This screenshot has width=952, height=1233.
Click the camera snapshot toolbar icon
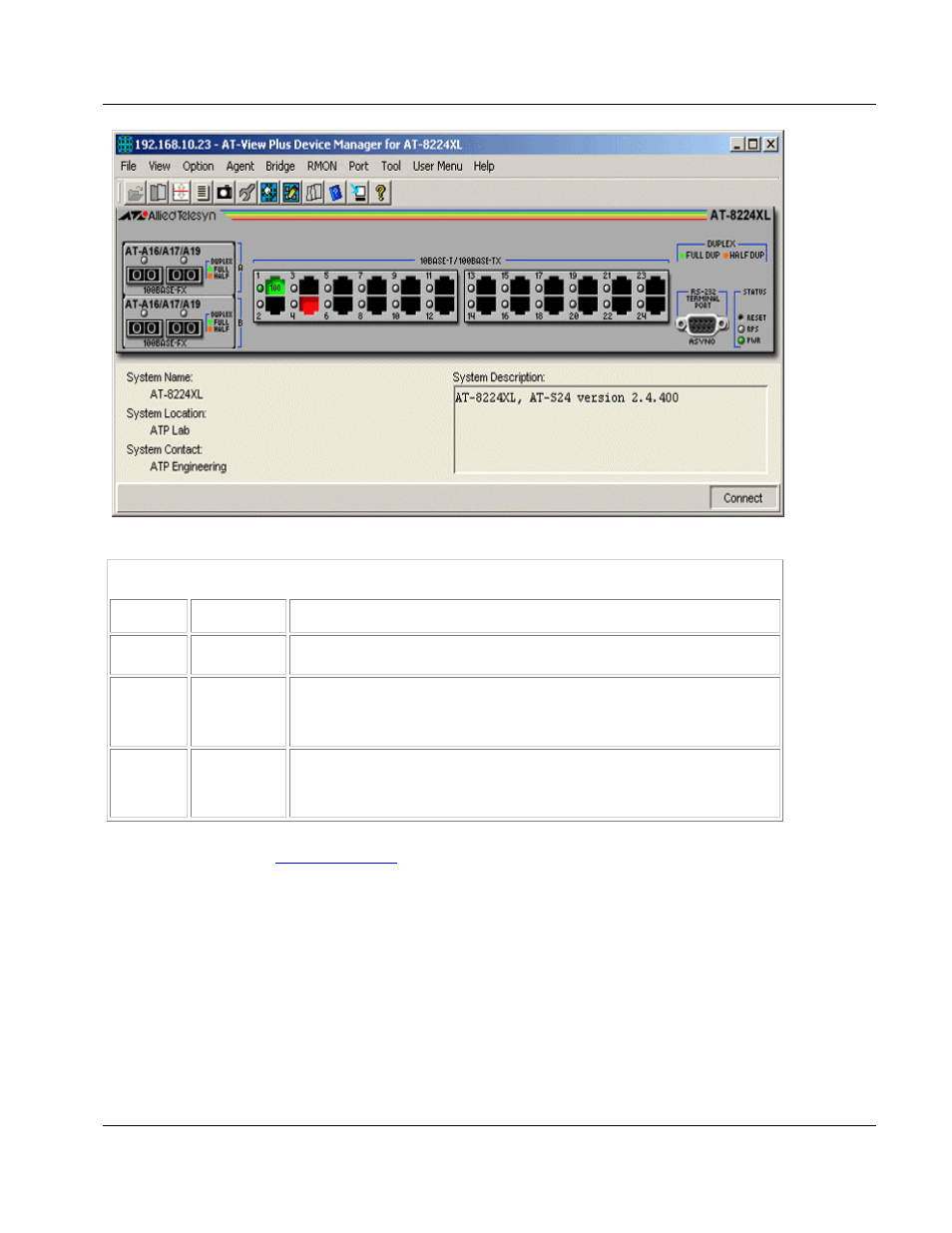[225, 193]
